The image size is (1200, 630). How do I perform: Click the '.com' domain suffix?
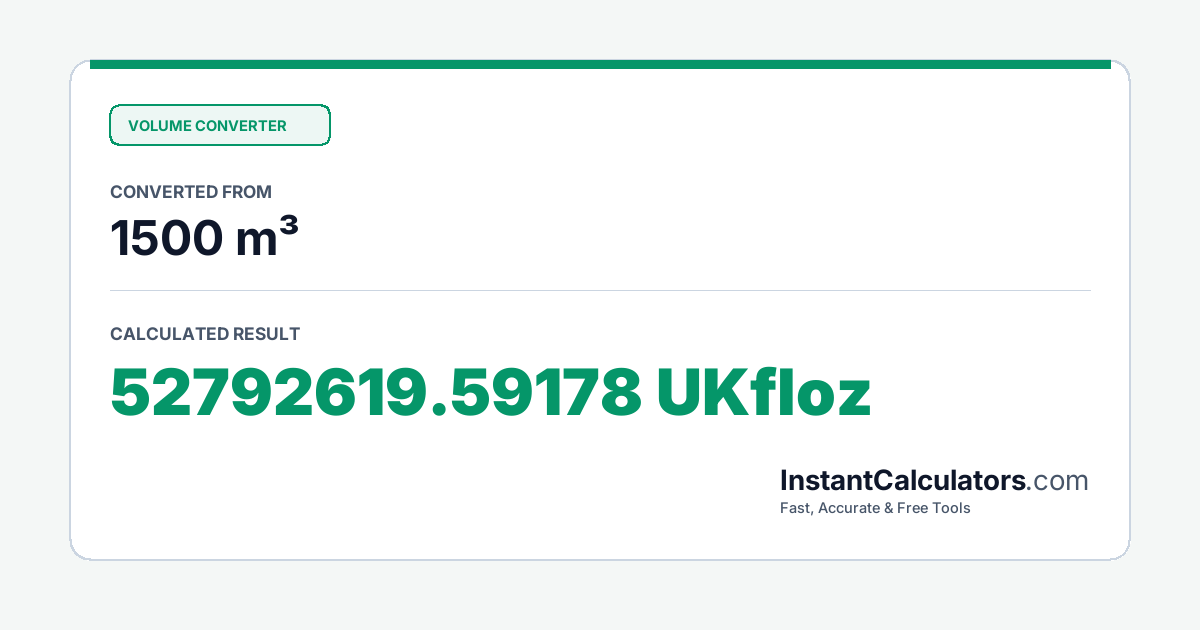click(1058, 481)
